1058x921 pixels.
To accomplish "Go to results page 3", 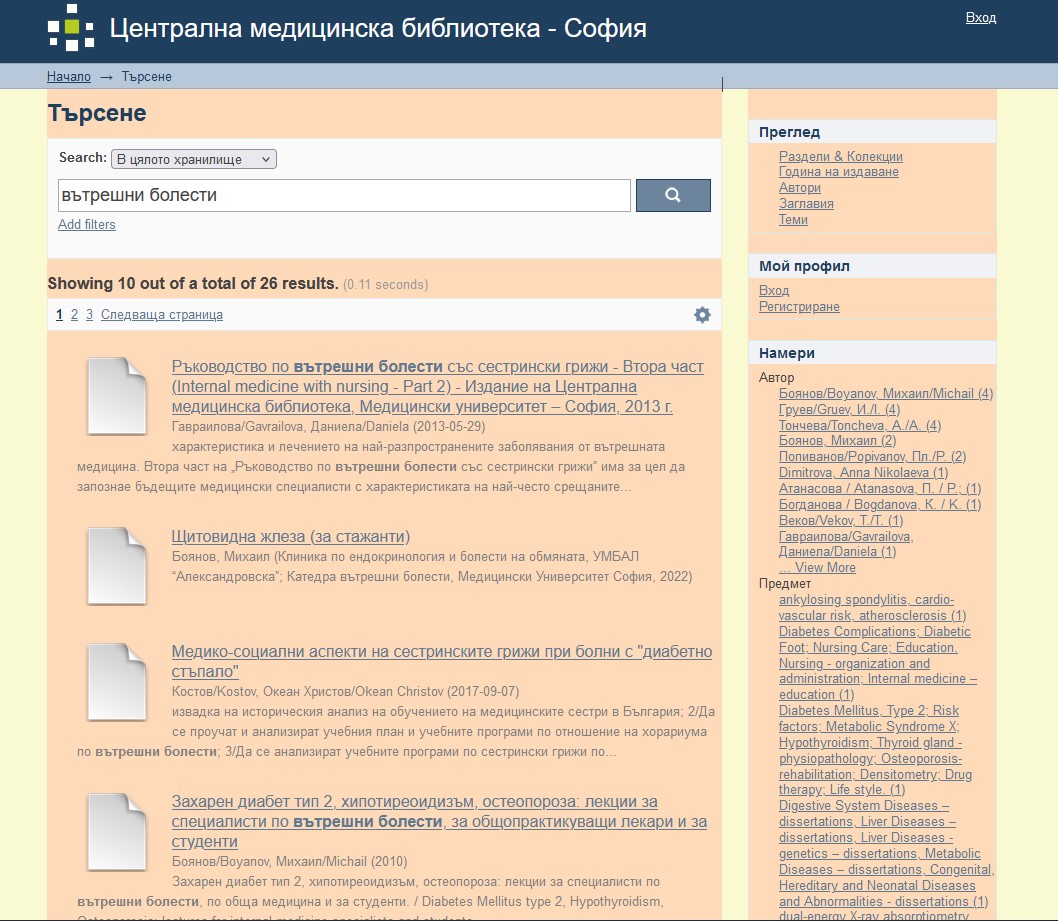I will [x=89, y=315].
